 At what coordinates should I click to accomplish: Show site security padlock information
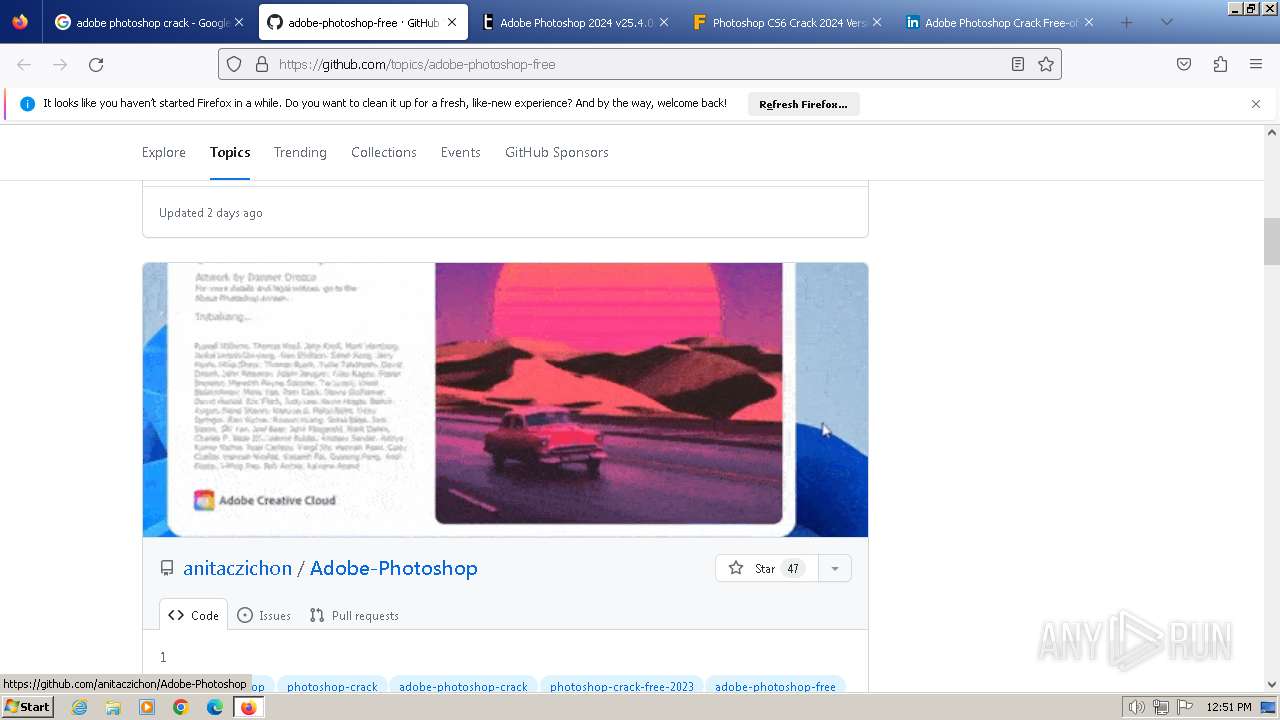coord(262,64)
